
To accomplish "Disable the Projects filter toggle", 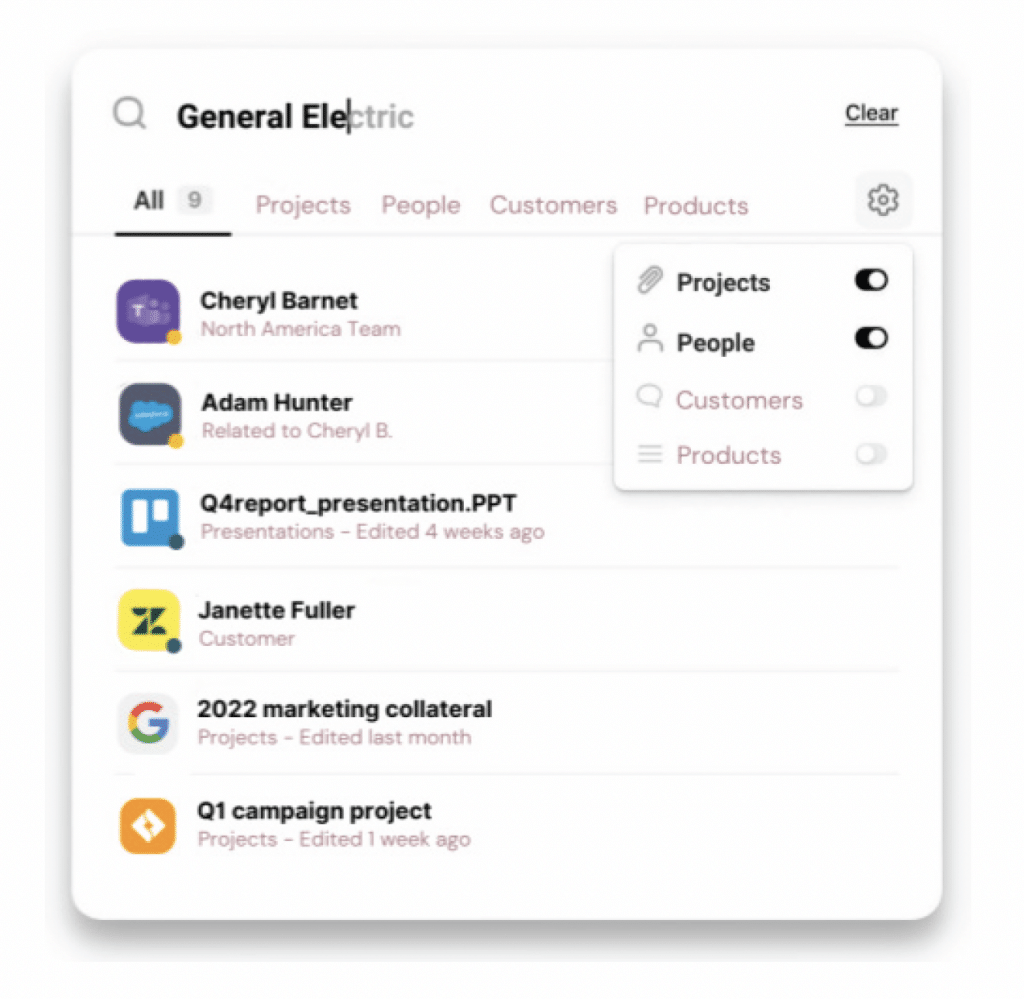I will click(x=871, y=280).
